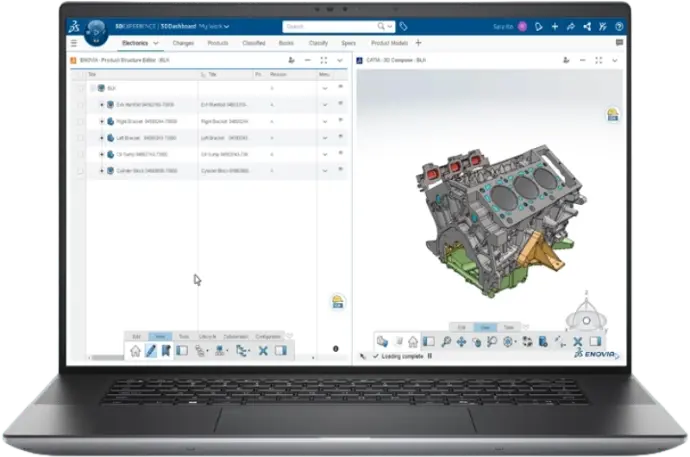Tick the checkbox for Right Bracket row
The image size is (690, 457).
click(x=80, y=121)
